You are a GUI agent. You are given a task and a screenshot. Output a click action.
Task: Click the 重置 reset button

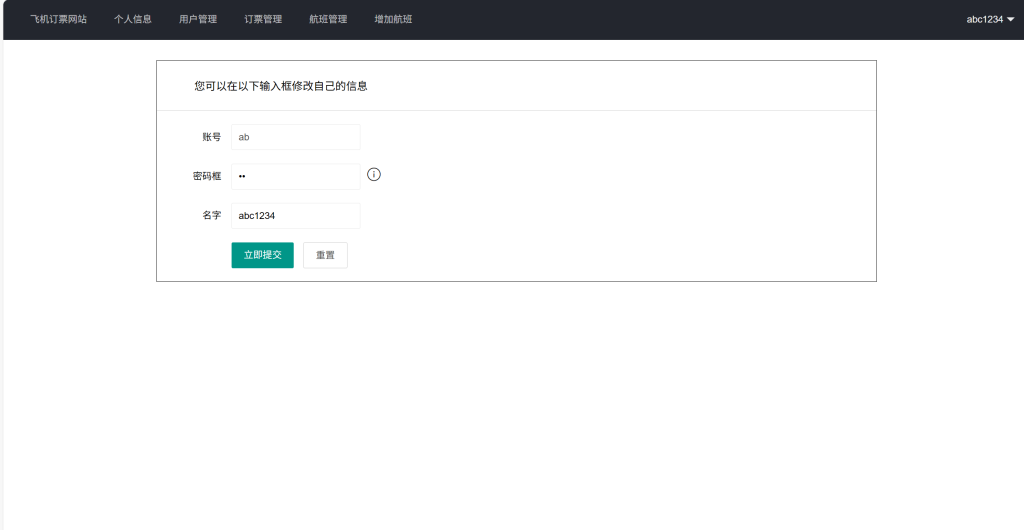pyautogui.click(x=325, y=255)
